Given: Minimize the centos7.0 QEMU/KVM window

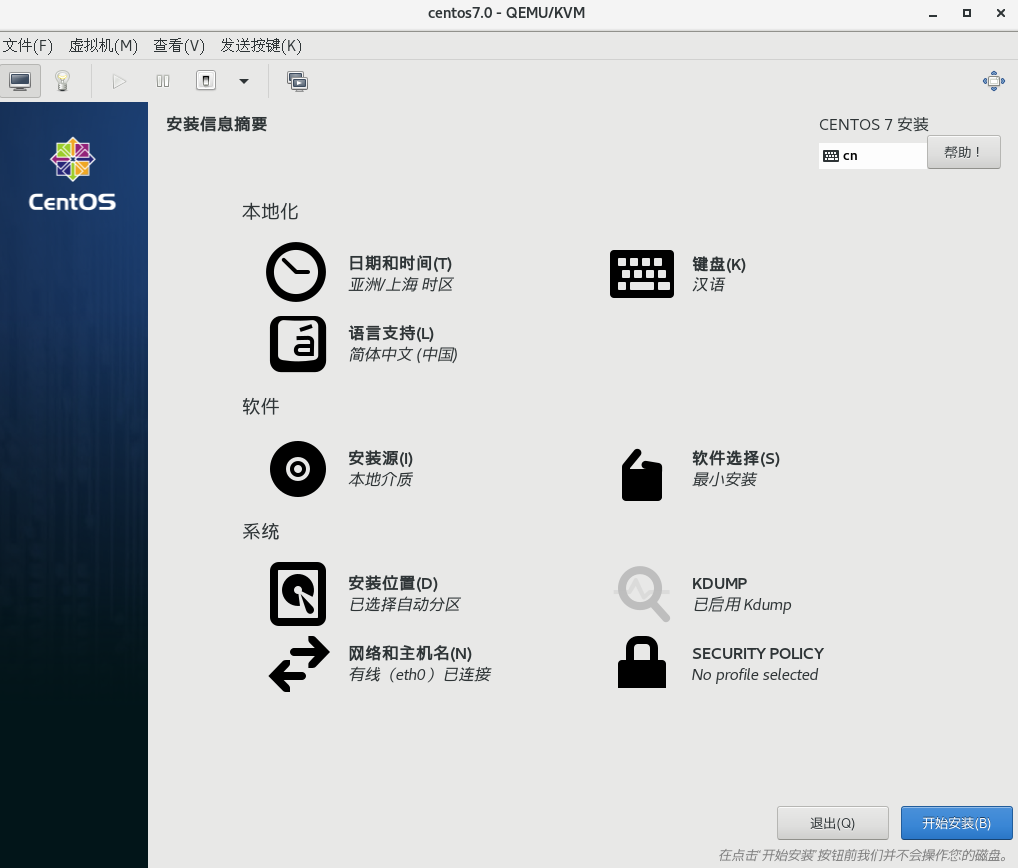Looking at the screenshot, I should click(x=933, y=13).
